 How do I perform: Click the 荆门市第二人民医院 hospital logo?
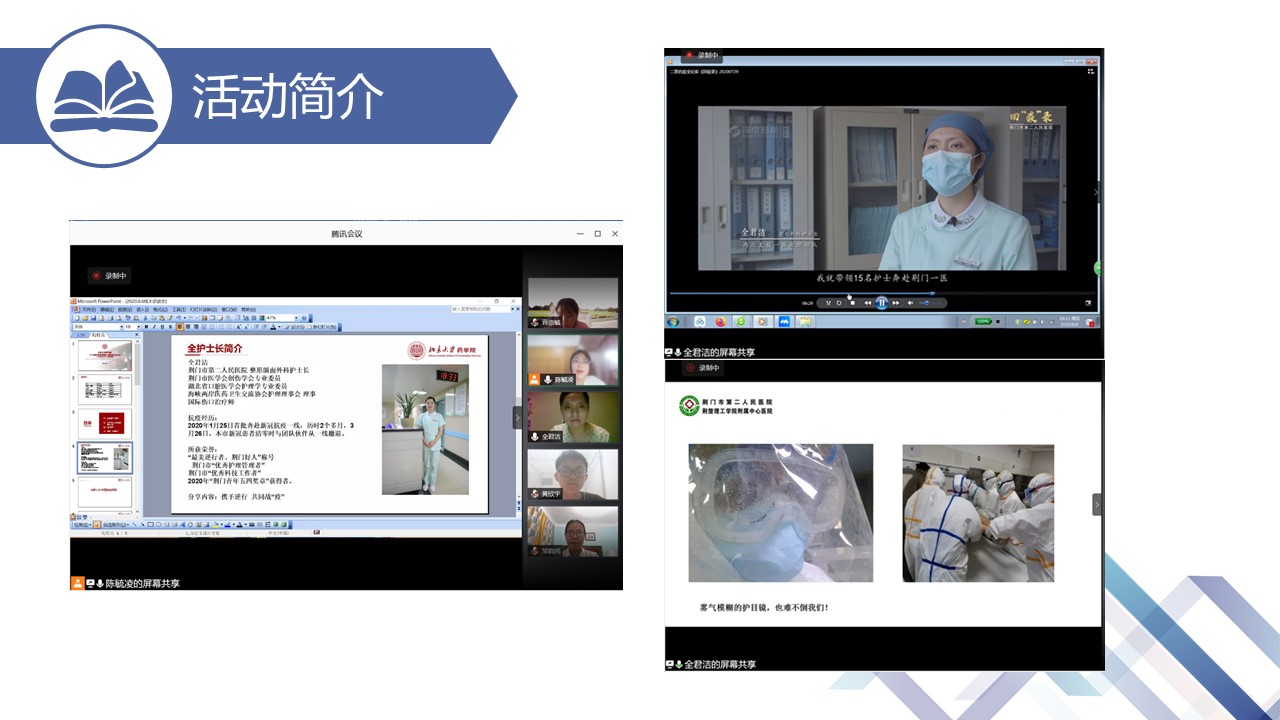689,406
